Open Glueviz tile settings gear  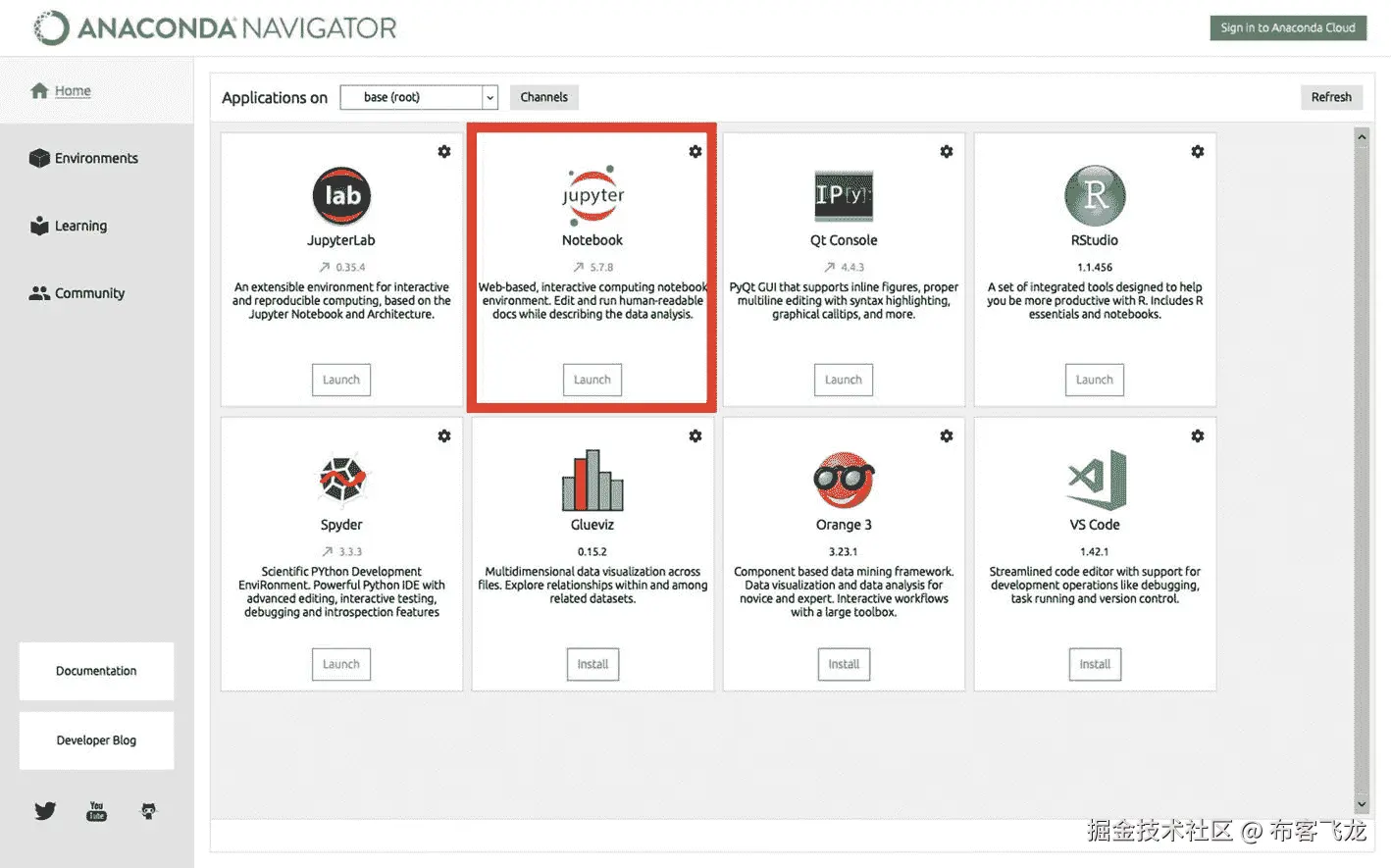pos(695,436)
